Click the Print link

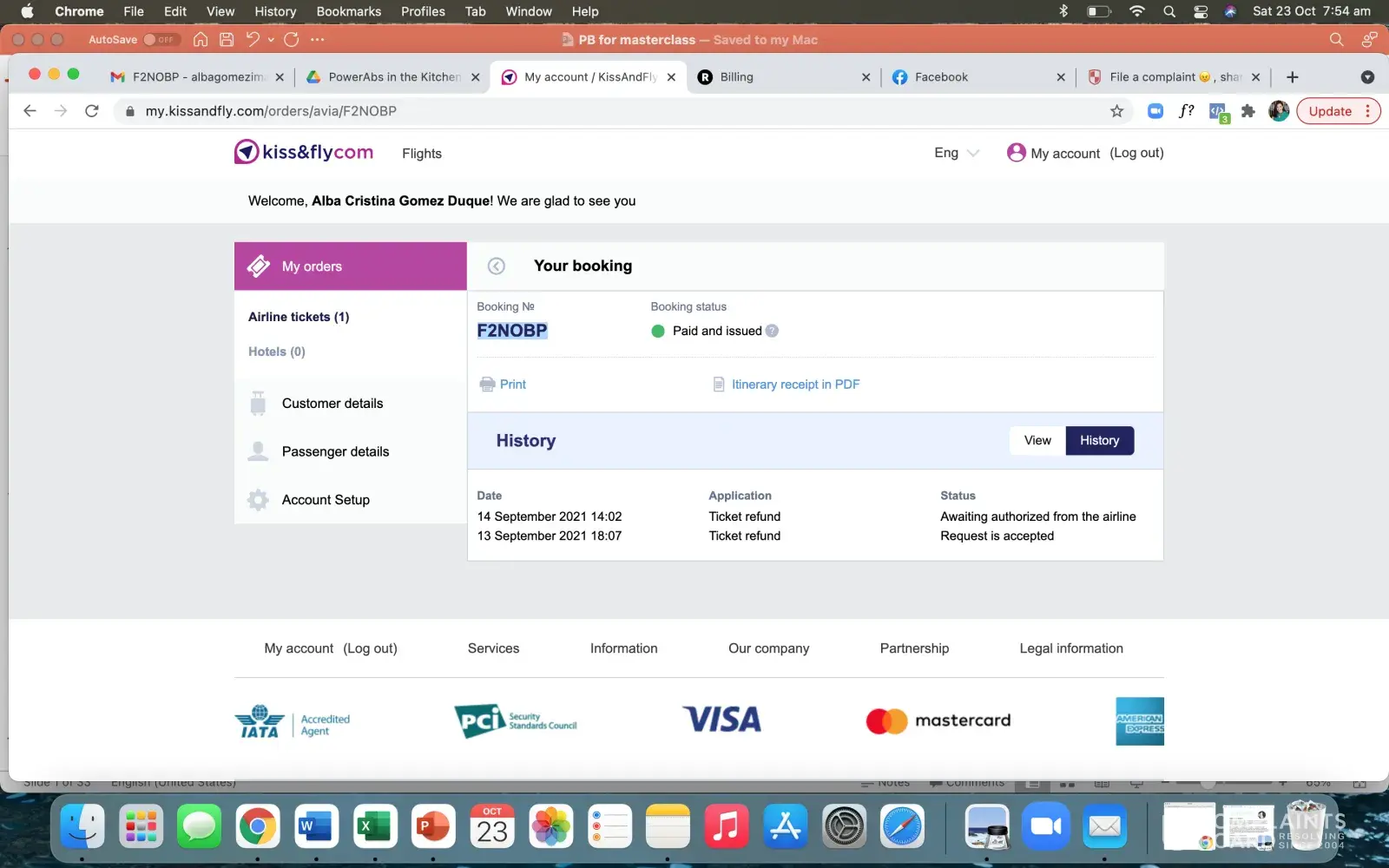pos(513,385)
